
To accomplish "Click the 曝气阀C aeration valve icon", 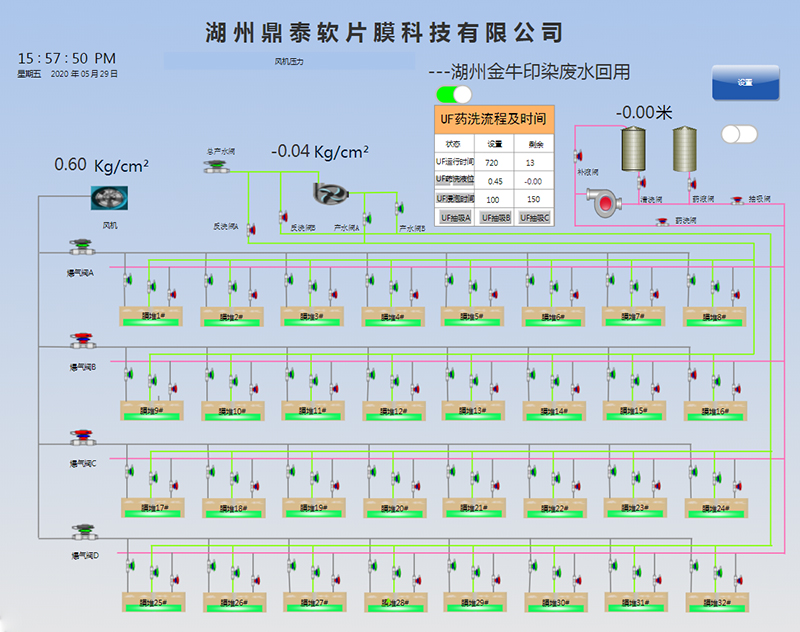I will pos(83,437).
